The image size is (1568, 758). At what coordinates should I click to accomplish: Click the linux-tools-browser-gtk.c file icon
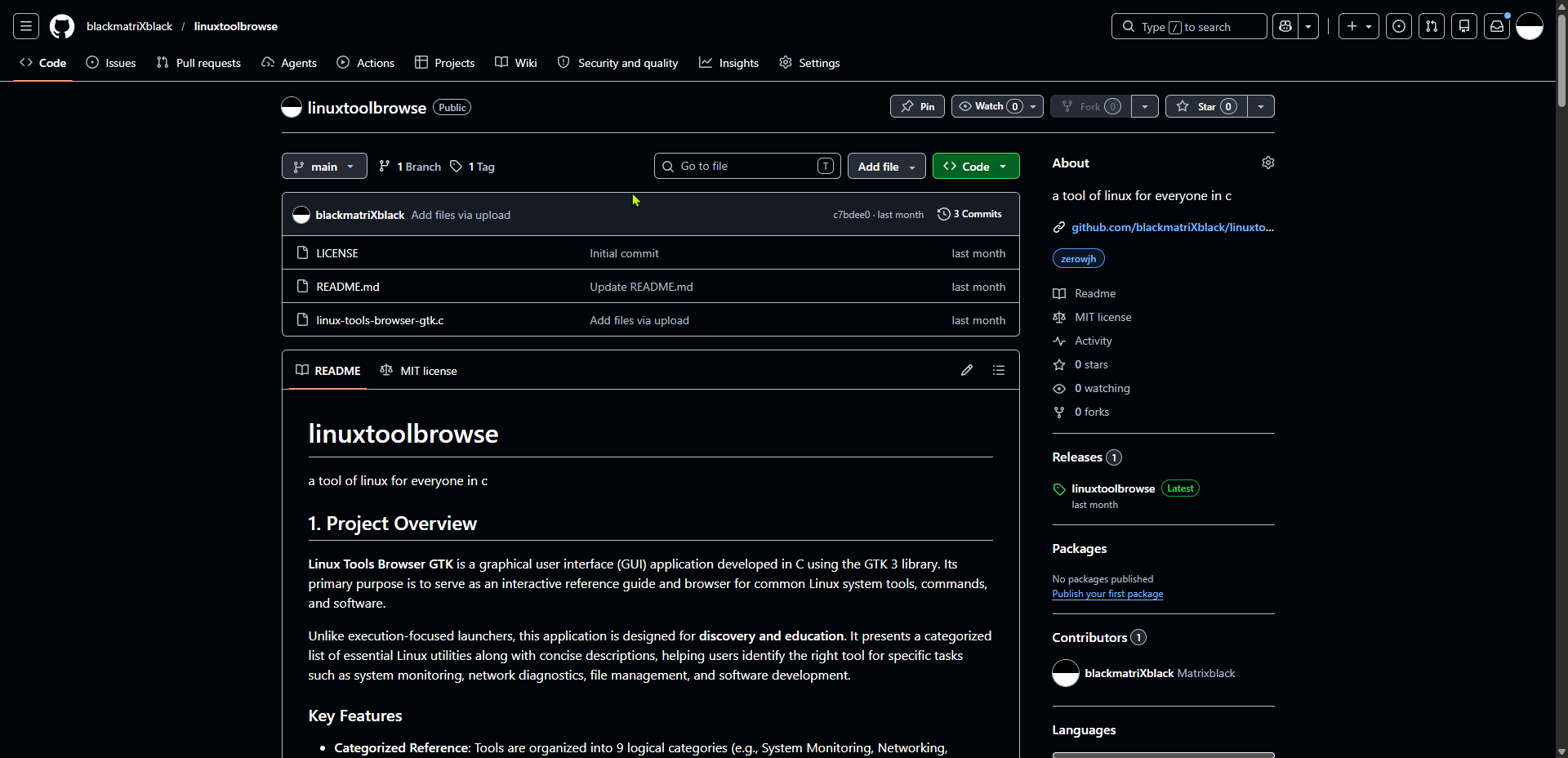click(303, 320)
